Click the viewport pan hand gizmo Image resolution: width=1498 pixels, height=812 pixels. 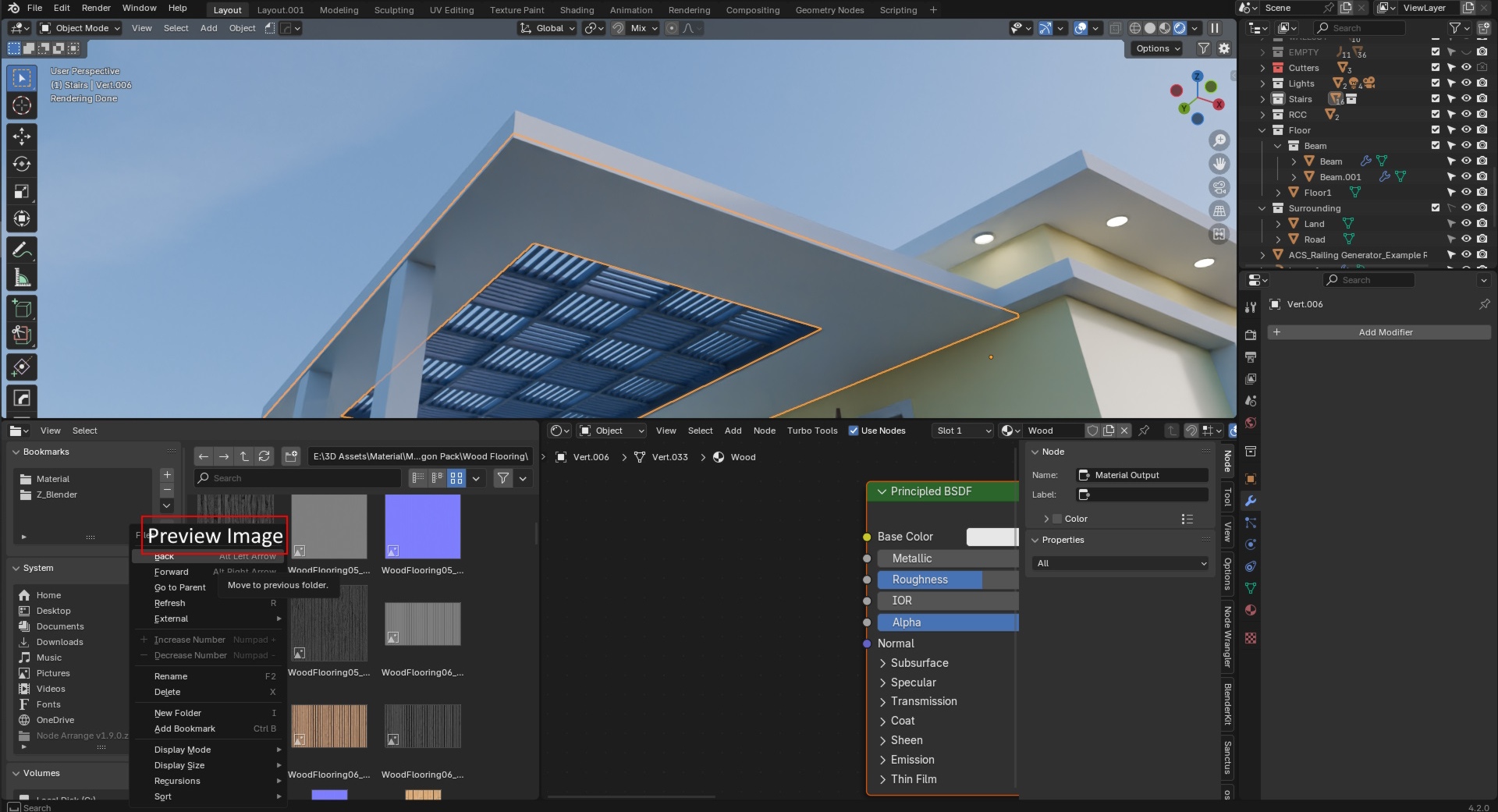(1219, 164)
